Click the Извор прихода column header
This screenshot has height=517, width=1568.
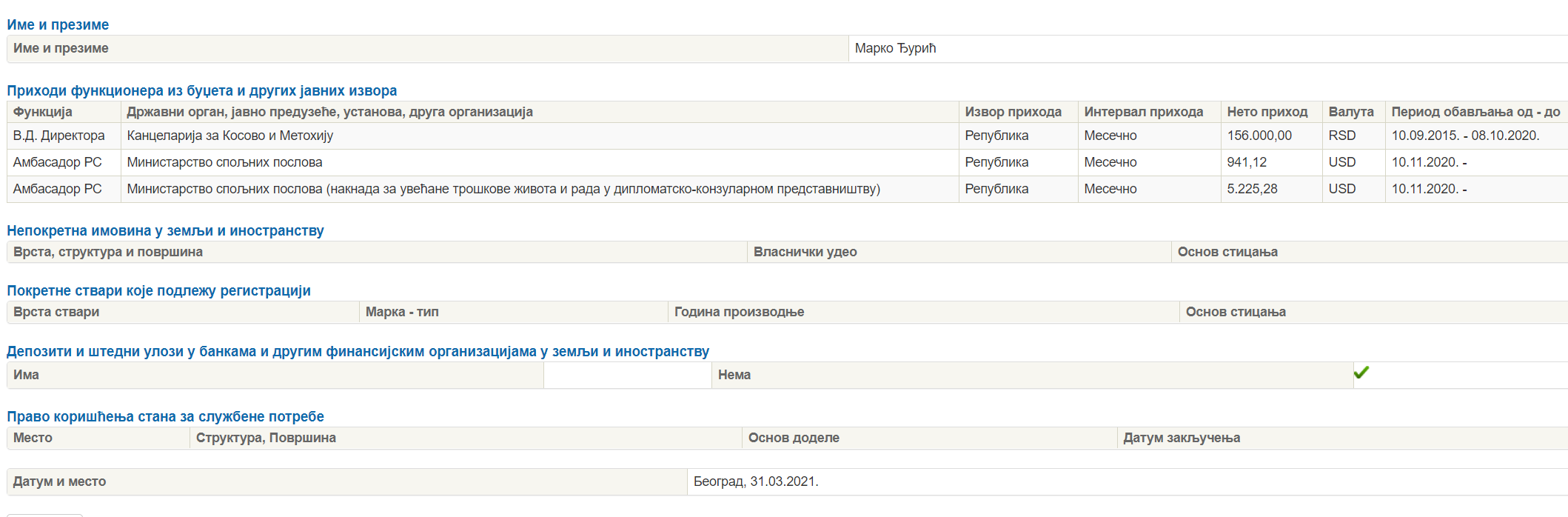coord(1013,112)
